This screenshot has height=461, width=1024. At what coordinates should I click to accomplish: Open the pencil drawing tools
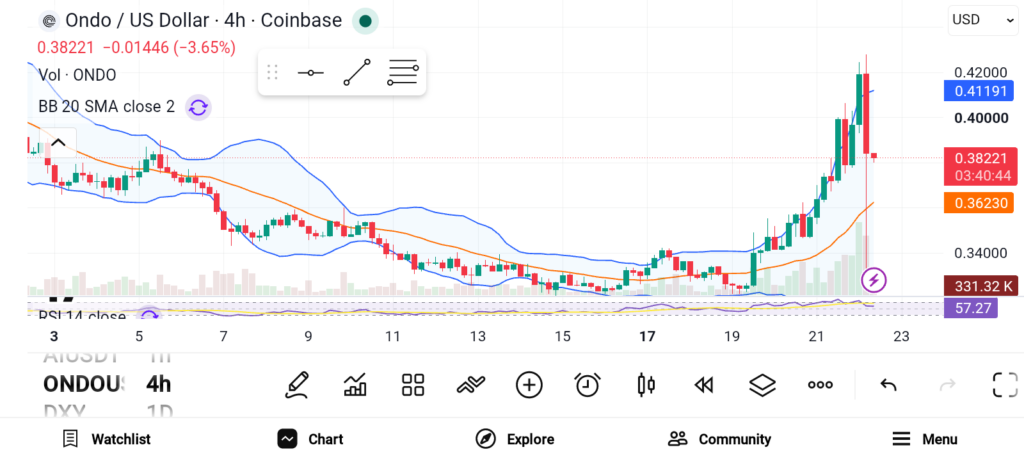coord(296,385)
